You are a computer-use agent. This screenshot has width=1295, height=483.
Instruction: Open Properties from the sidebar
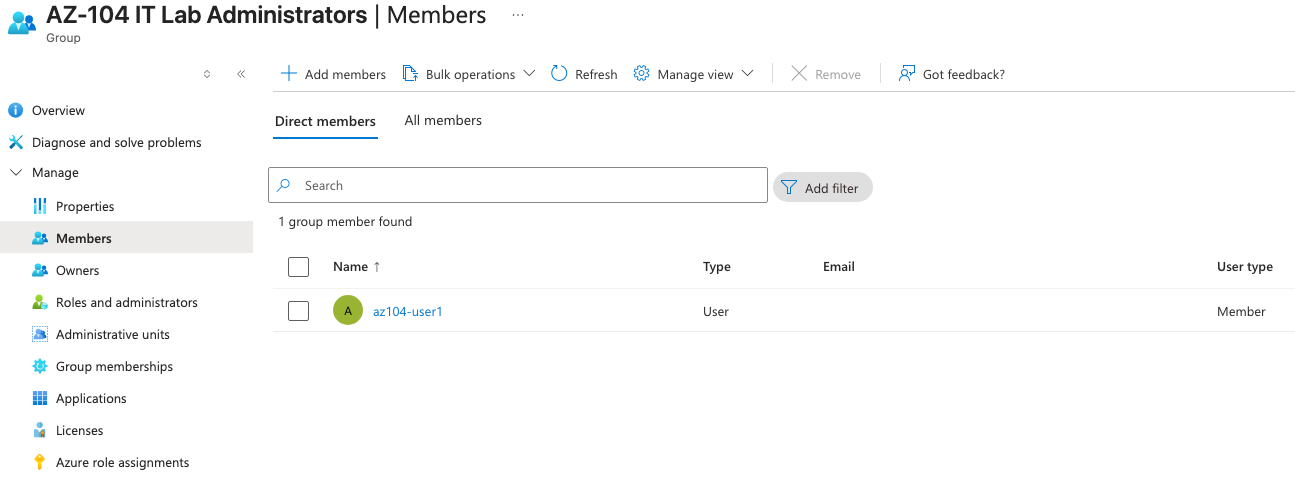point(85,206)
